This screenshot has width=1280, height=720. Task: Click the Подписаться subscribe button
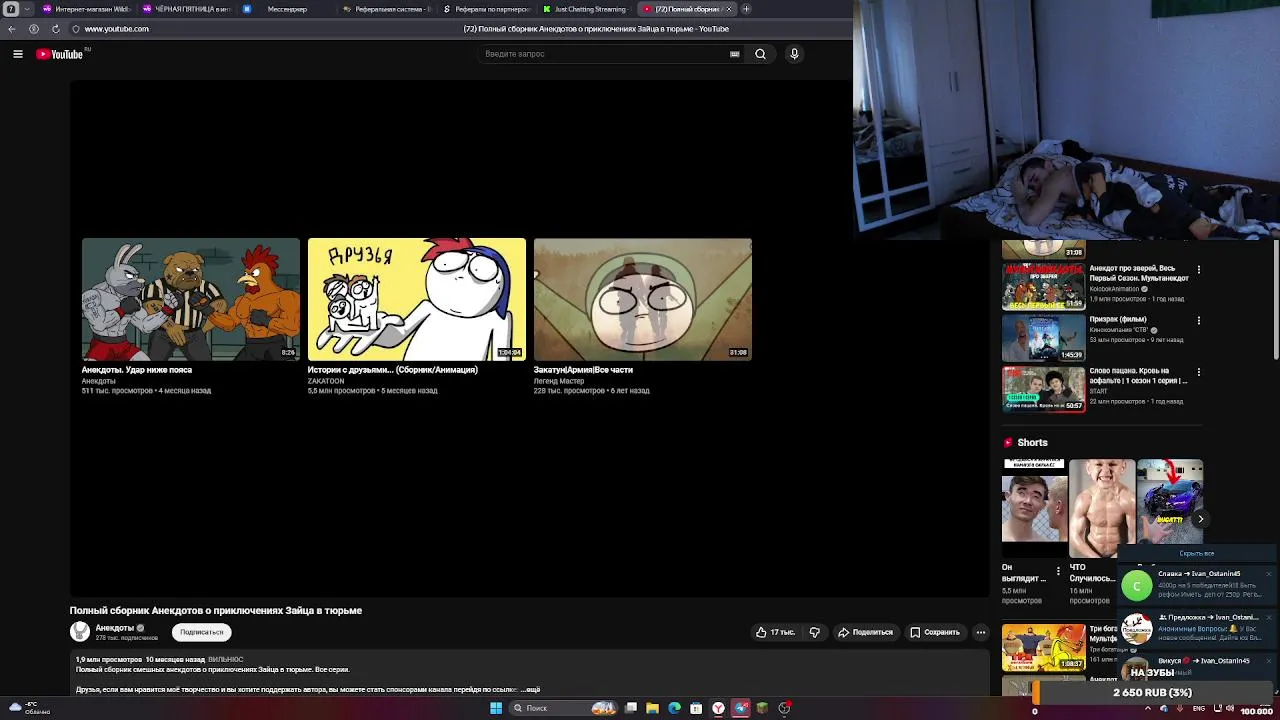pyautogui.click(x=202, y=632)
